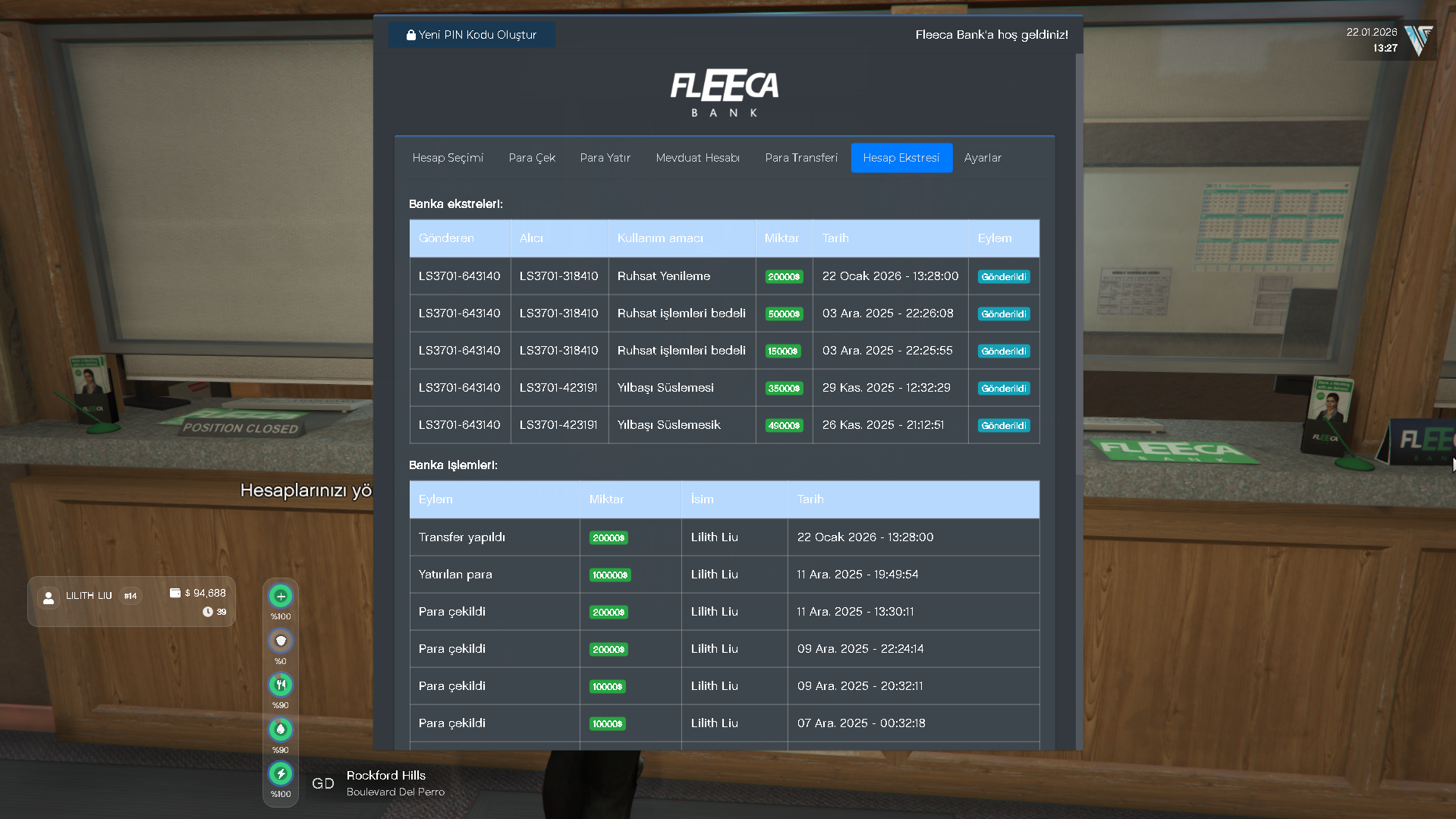Click the 100000$ Yatırılan para amount
This screenshot has width=1456, height=819.
[x=610, y=575]
